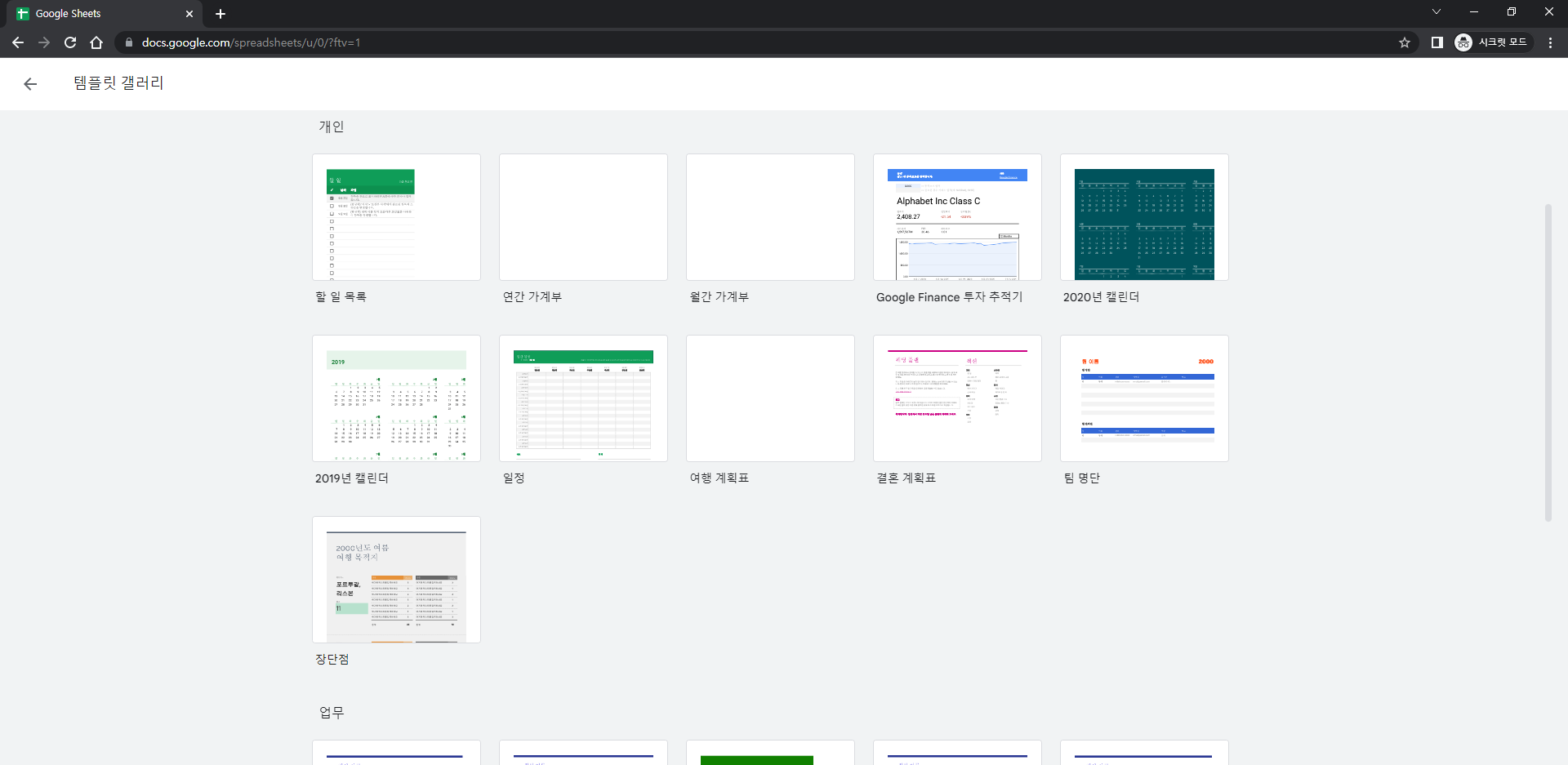Close the Google Sheets tab
This screenshot has height=765, width=1568.
tap(189, 14)
